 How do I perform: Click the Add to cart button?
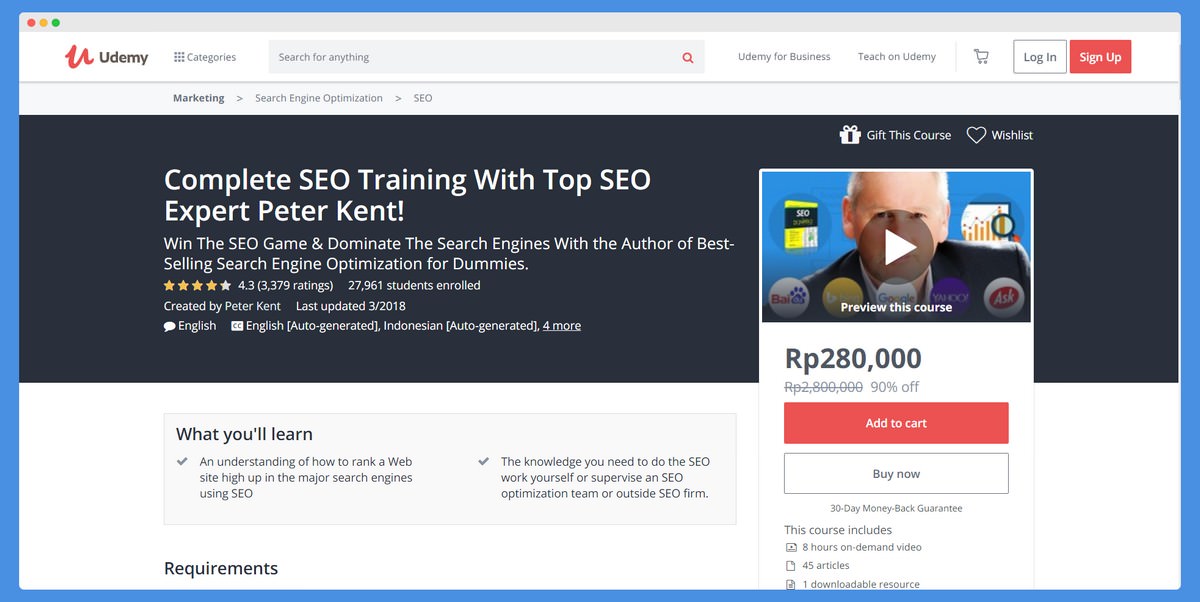tap(896, 423)
